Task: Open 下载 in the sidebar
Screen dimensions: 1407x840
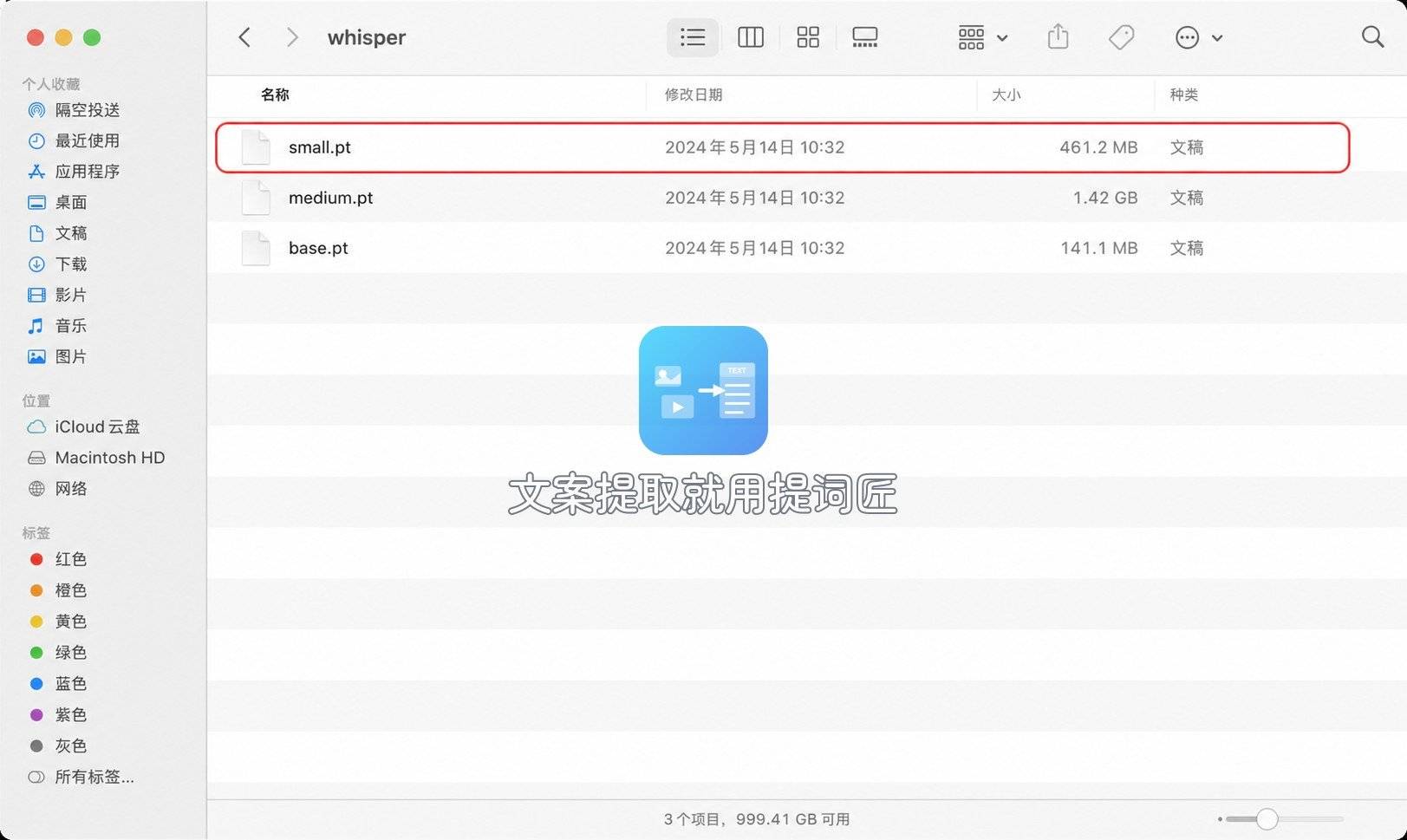Action: [70, 264]
